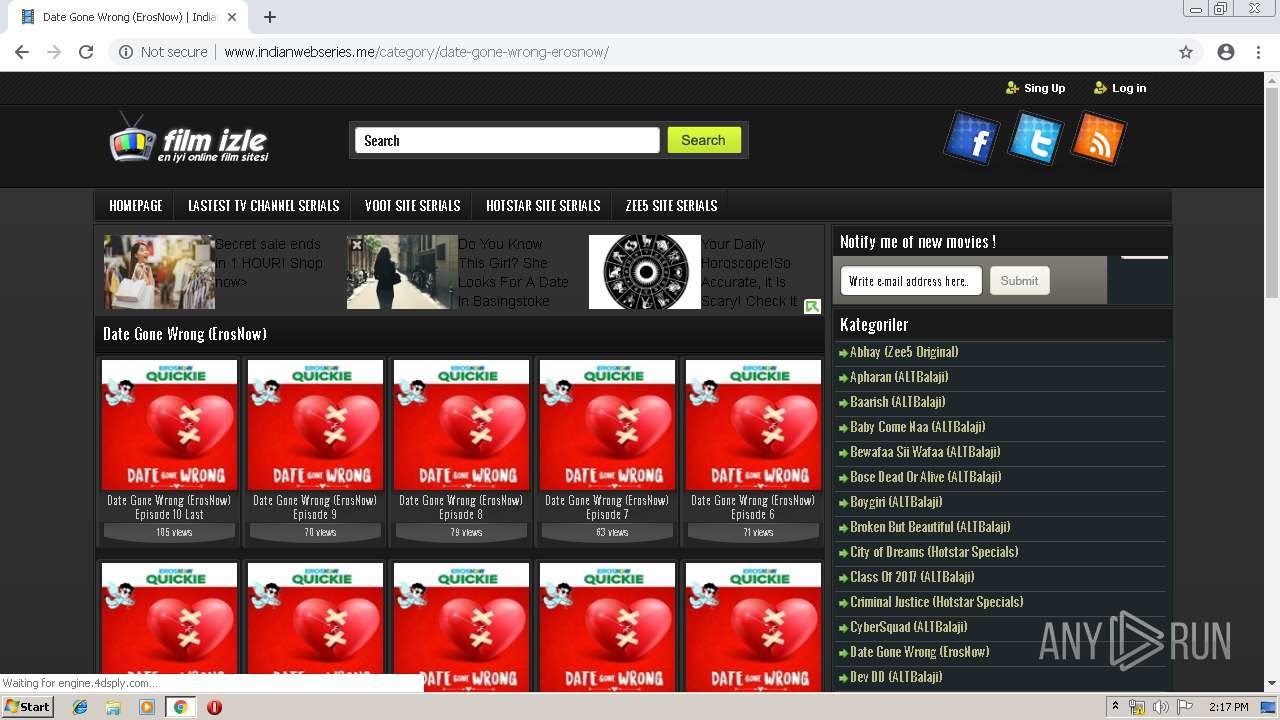Close the ad with the X icon
Viewport: 1280px width, 720px height.
point(356,244)
